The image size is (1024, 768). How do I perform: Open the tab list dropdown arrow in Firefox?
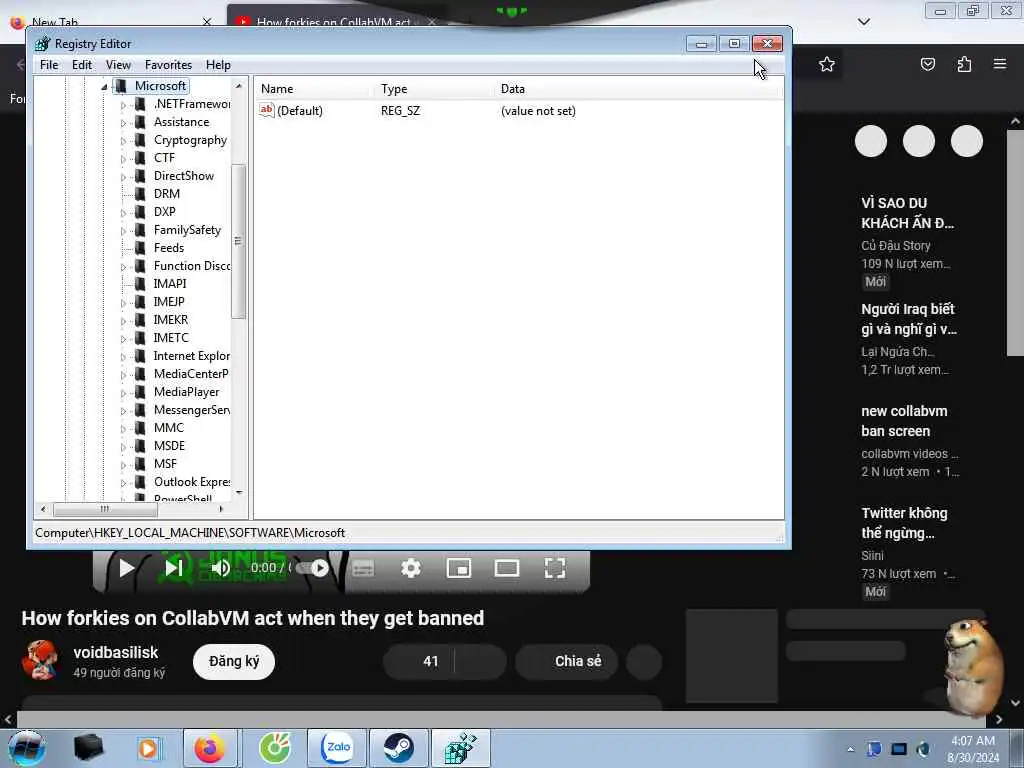tap(864, 22)
